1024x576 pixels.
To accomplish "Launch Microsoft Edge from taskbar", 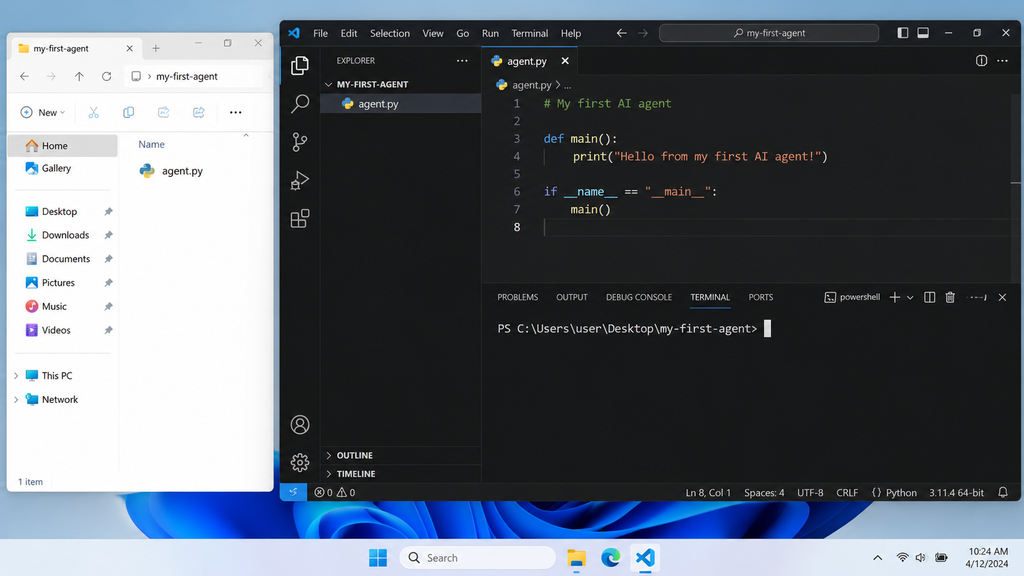I will pos(611,558).
